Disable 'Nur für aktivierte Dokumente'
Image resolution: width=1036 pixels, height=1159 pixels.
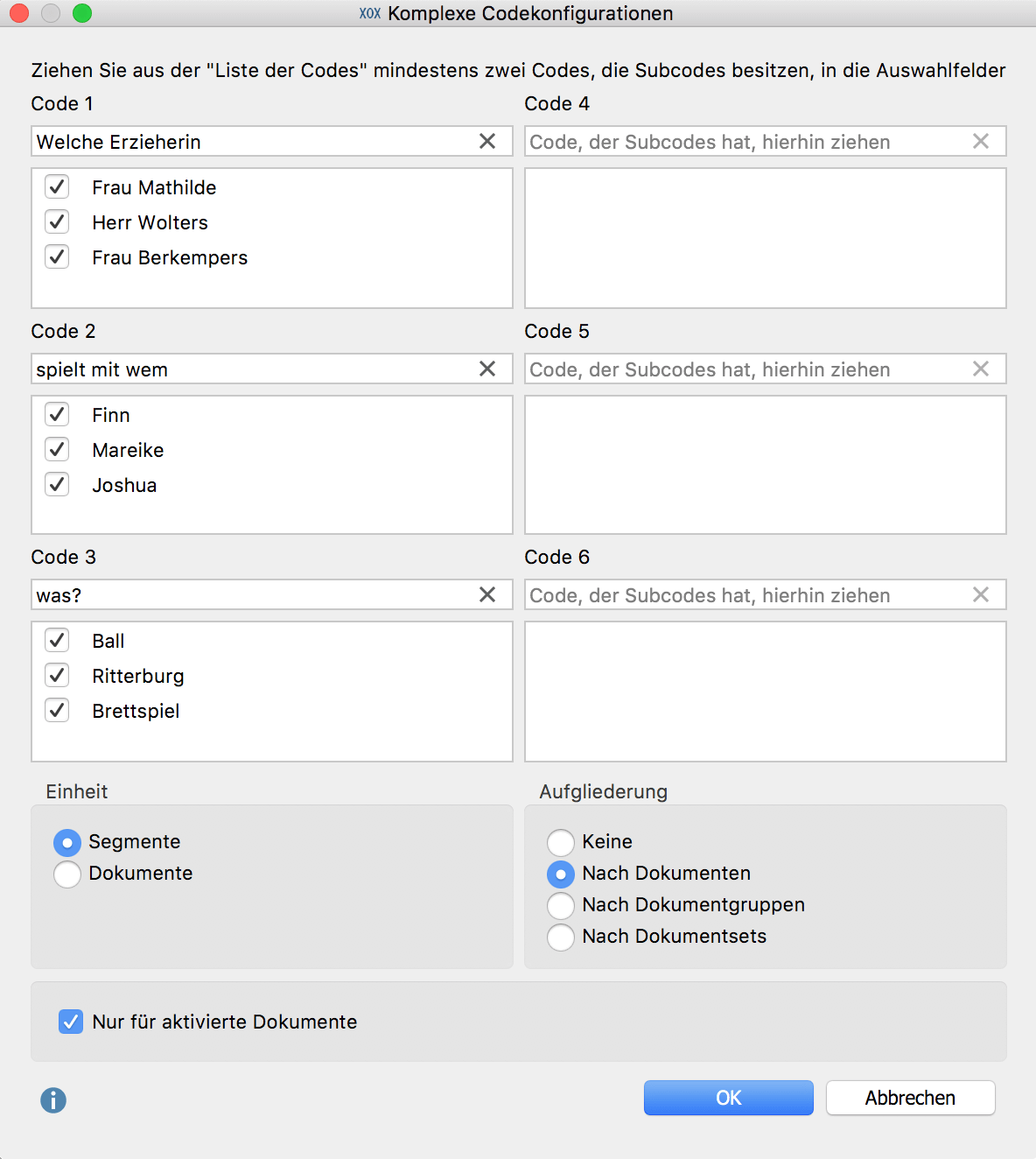[71, 1022]
